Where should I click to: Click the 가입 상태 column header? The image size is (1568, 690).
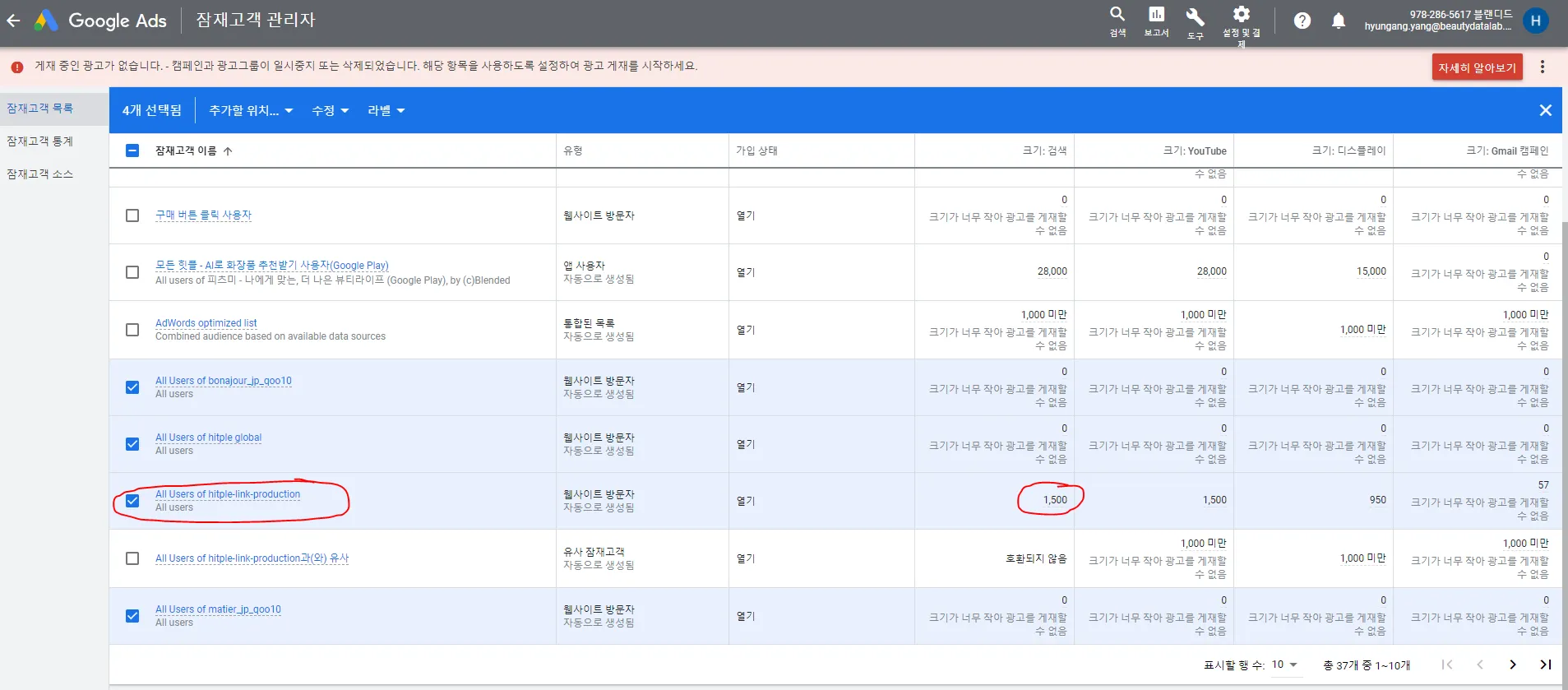[756, 151]
